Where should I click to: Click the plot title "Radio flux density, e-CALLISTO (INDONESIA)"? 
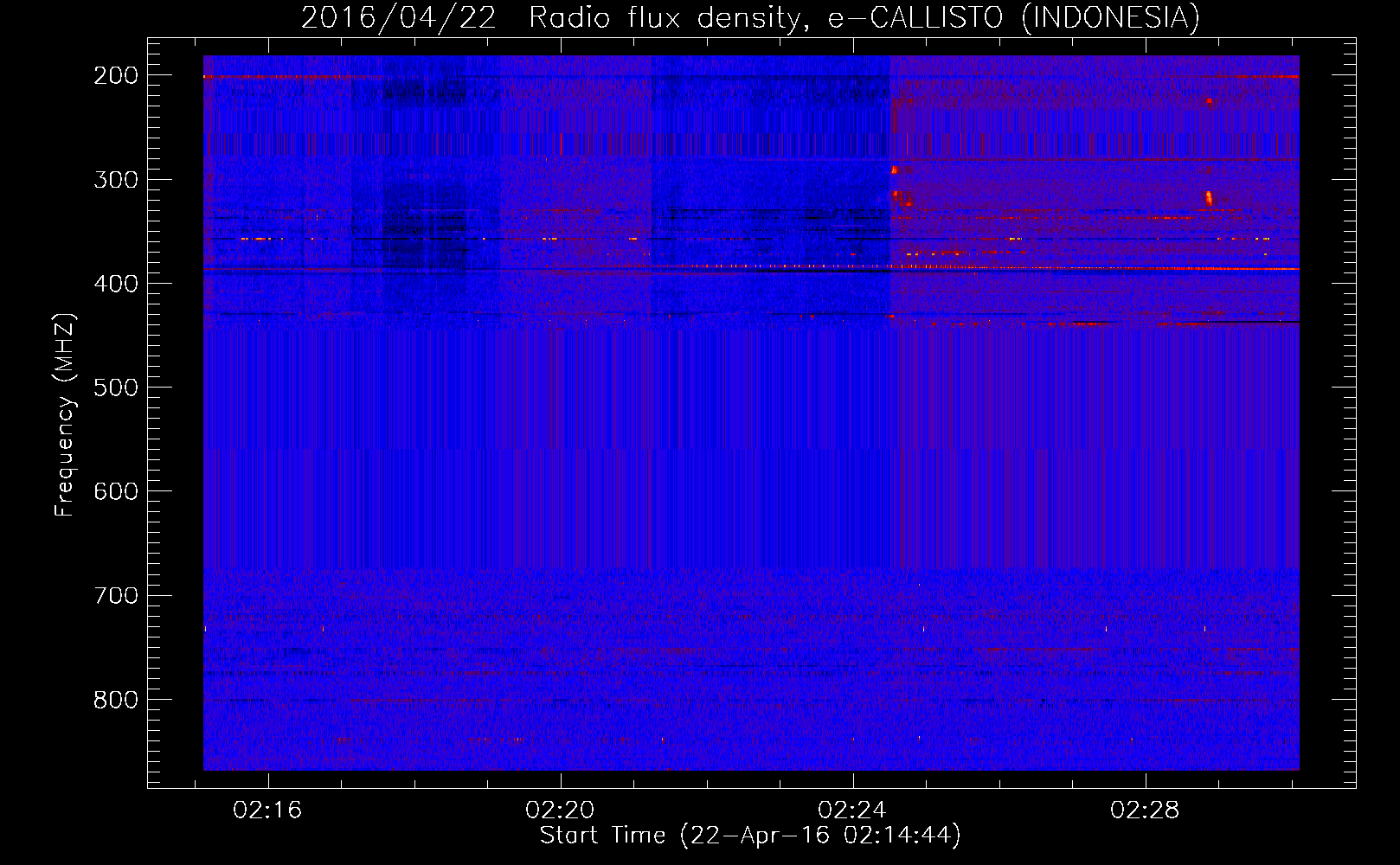pos(864,18)
